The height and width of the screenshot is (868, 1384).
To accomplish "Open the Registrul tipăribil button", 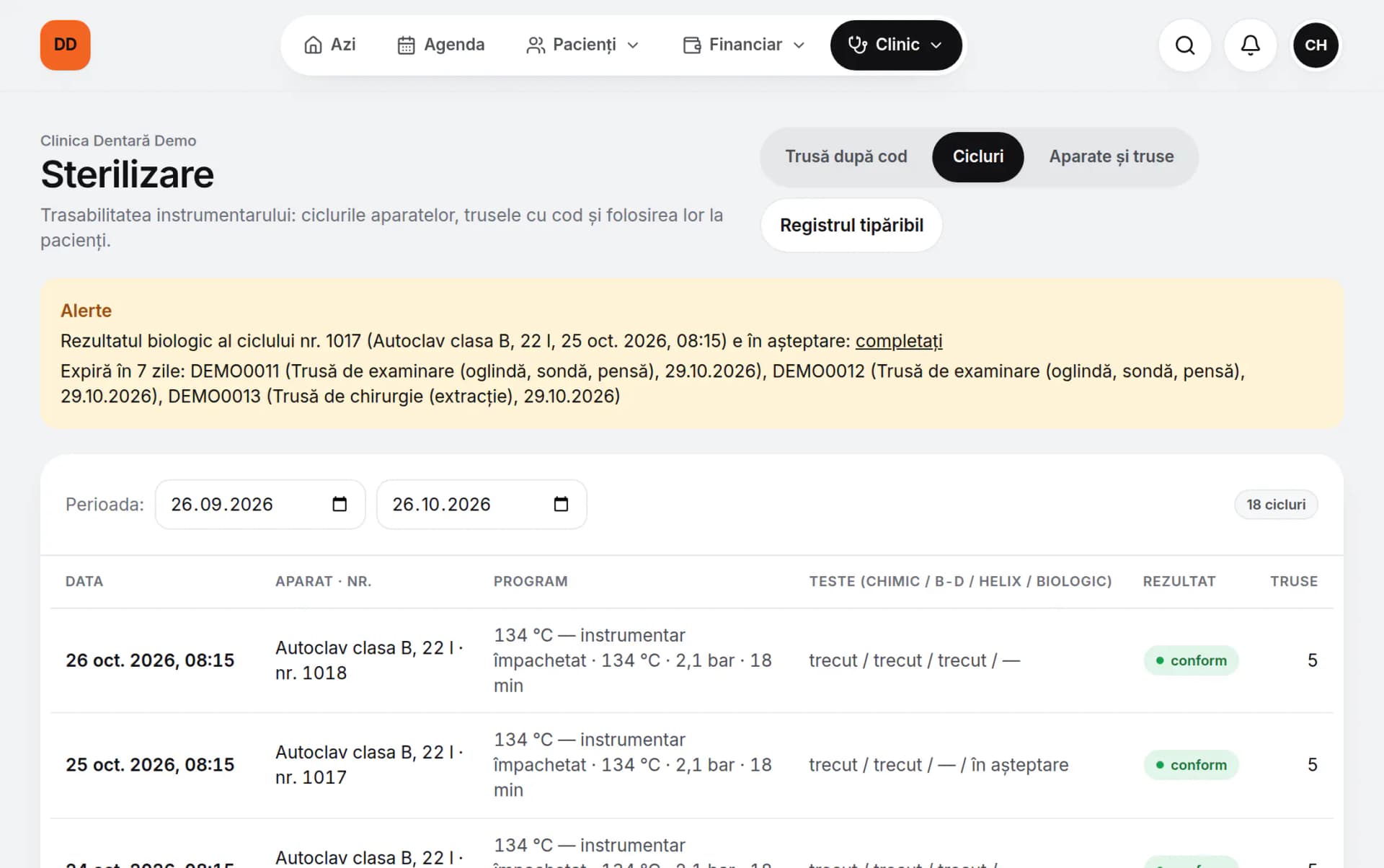I will tap(851, 225).
